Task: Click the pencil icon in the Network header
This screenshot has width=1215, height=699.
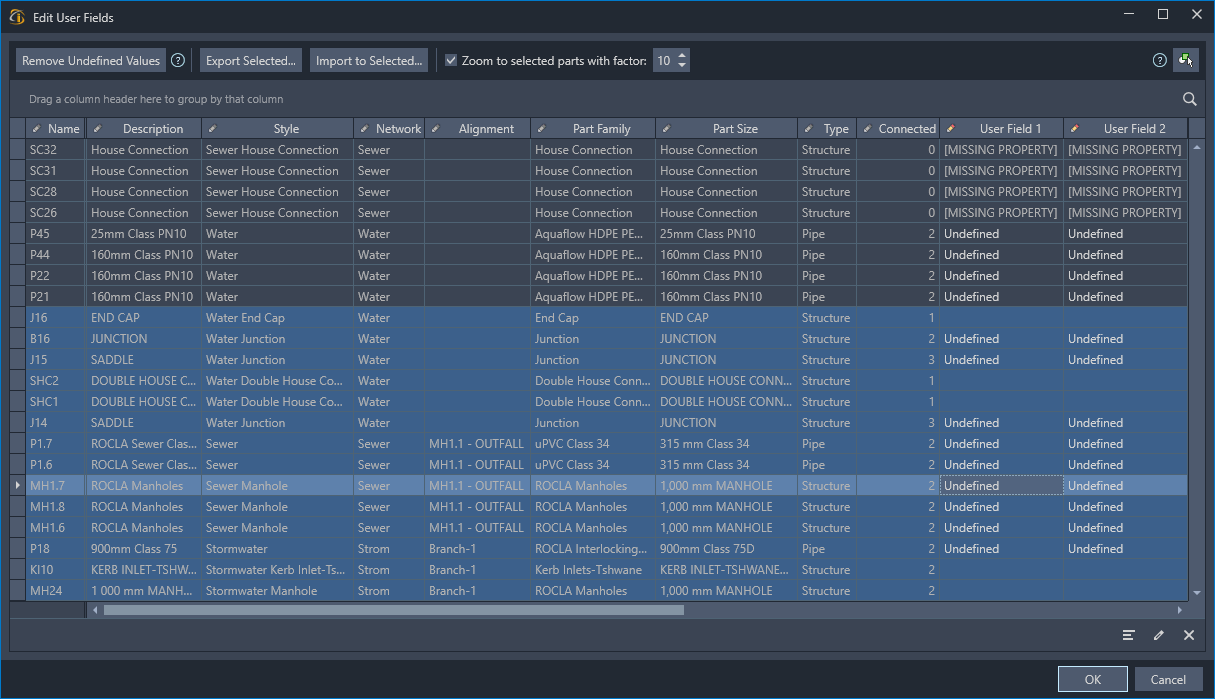Action: pyautogui.click(x=364, y=129)
